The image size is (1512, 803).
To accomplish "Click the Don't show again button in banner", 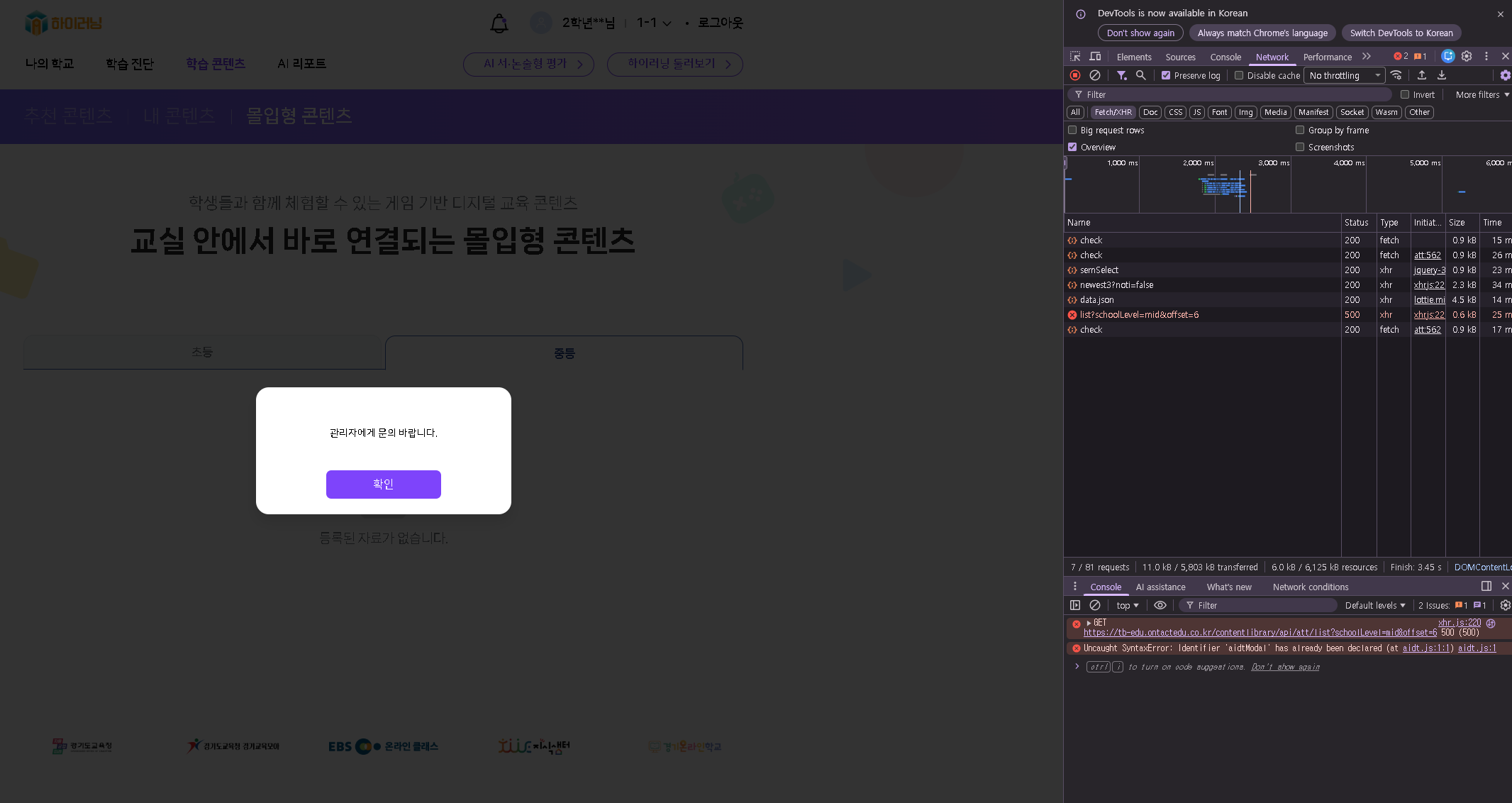I will pyautogui.click(x=1140, y=33).
